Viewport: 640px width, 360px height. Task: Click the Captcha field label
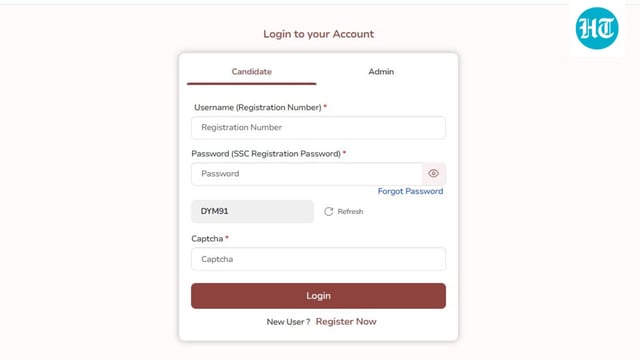tap(207, 239)
